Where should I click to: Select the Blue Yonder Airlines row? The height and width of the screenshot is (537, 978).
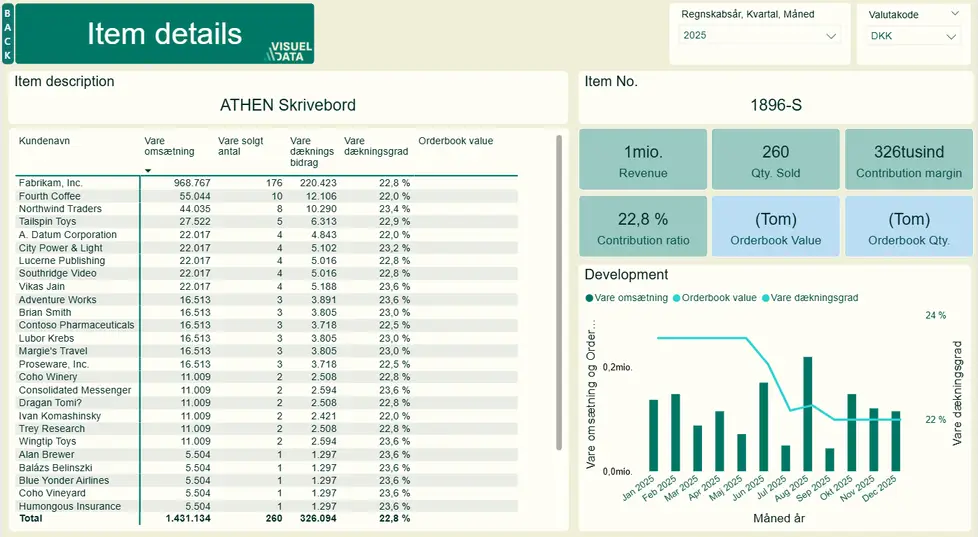[x=266, y=481]
